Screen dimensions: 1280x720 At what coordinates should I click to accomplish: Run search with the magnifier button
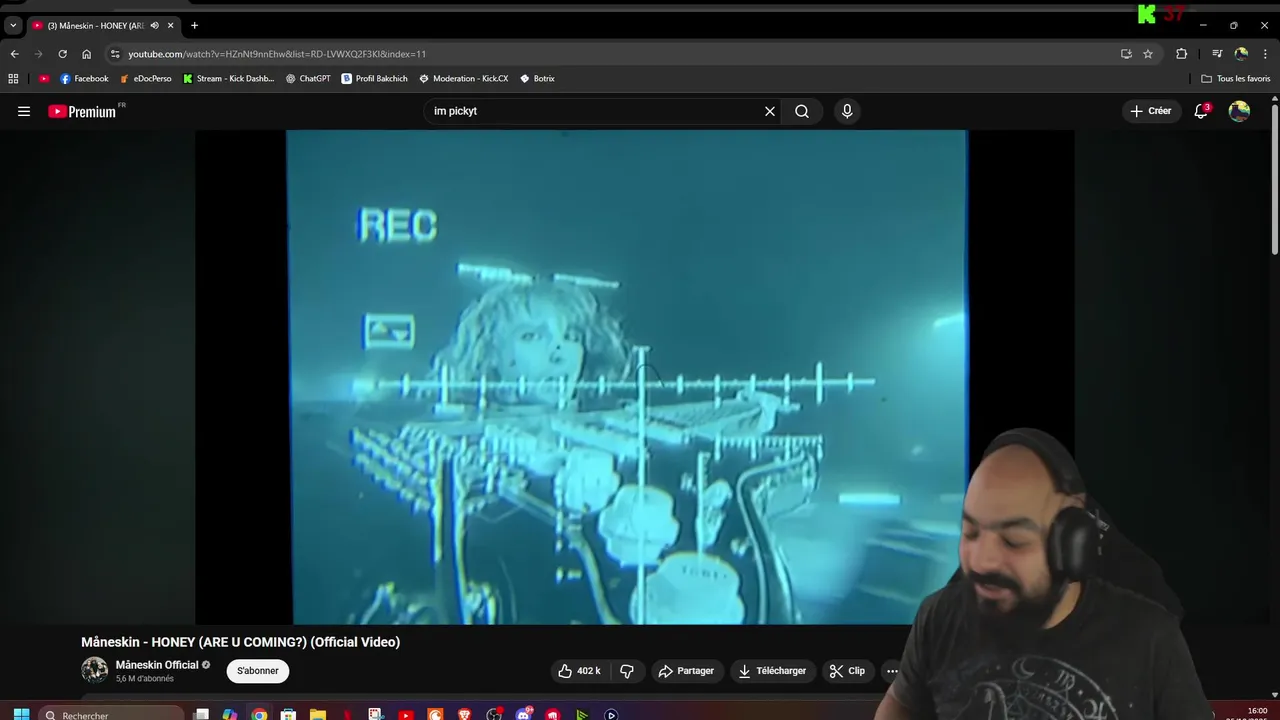click(802, 111)
